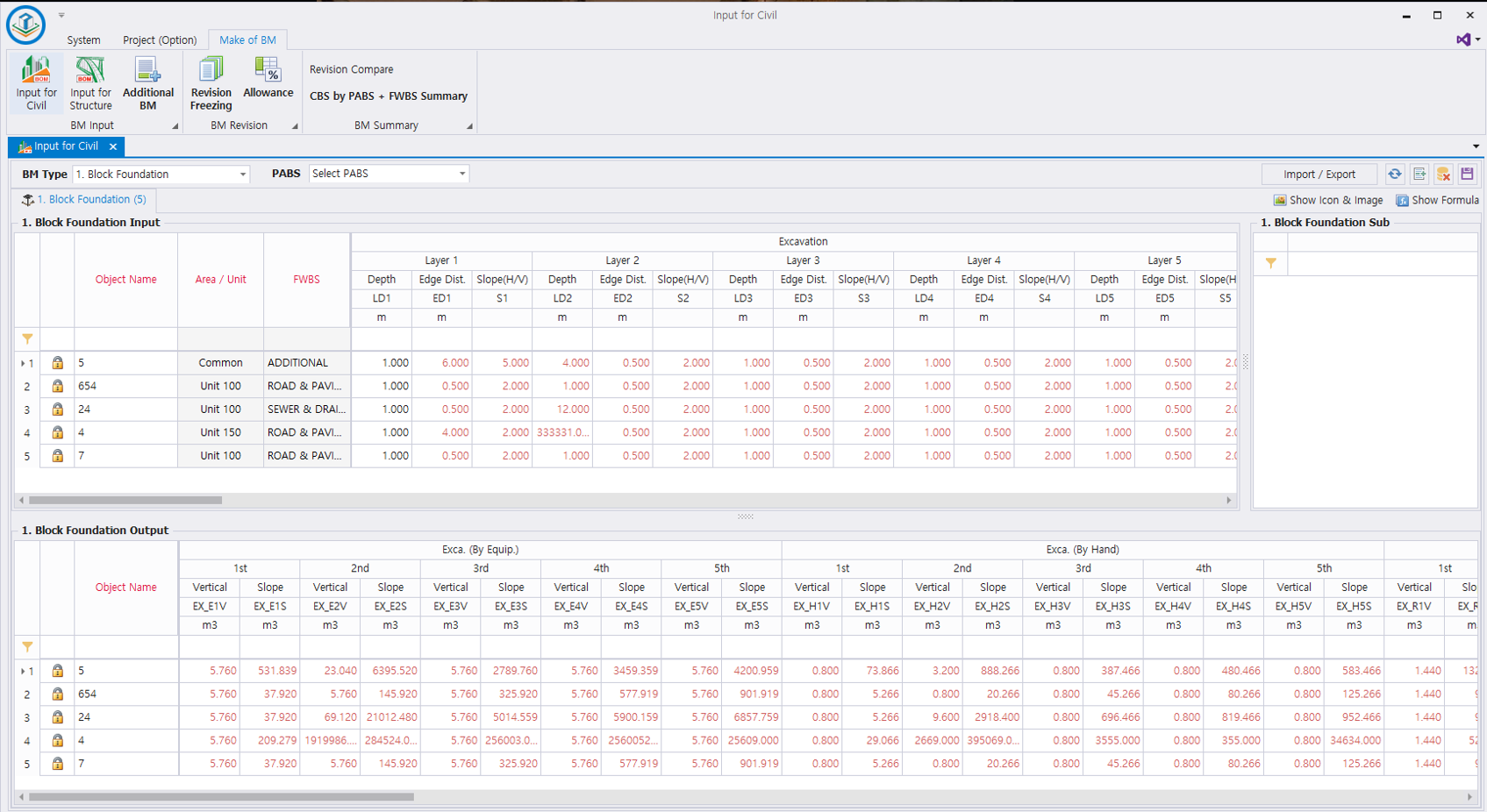
Task: Open Input for Structure in ribbon
Action: pos(90,83)
